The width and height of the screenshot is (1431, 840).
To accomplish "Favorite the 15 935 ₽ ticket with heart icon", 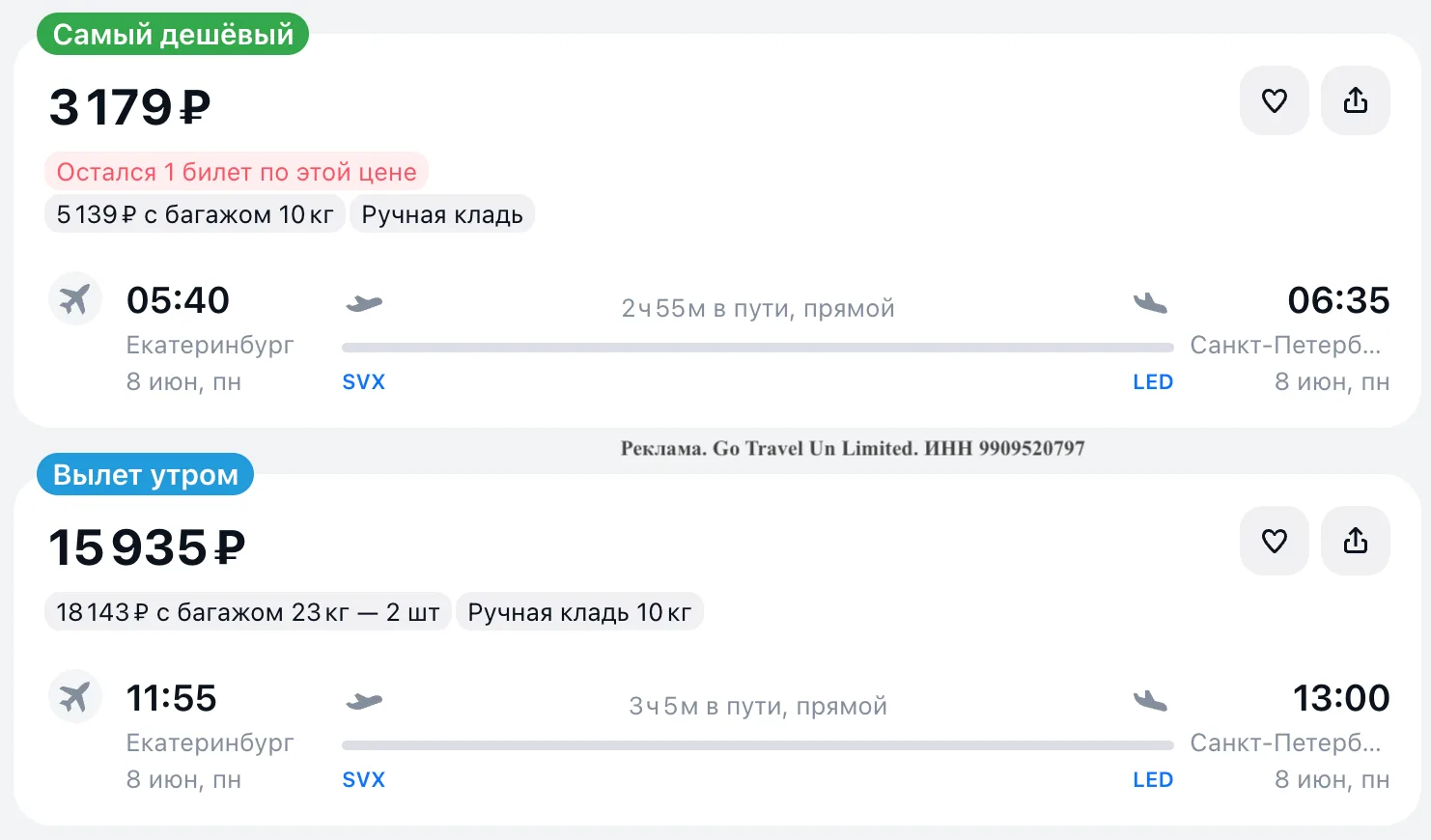I will pyautogui.click(x=1274, y=541).
